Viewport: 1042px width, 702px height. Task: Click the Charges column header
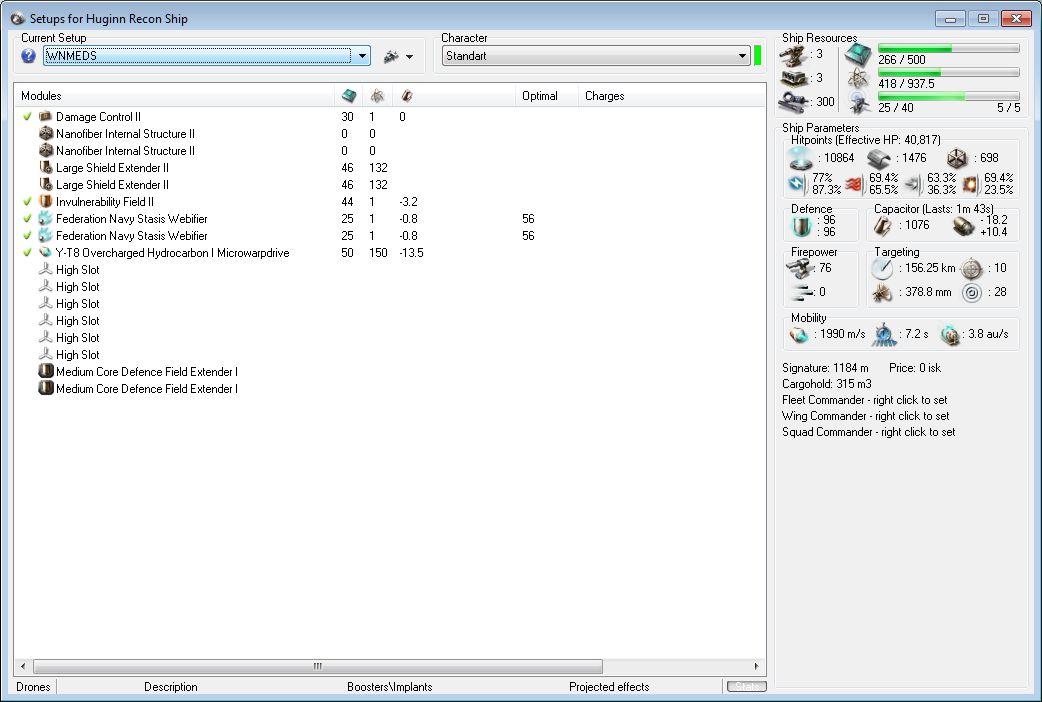click(x=671, y=96)
